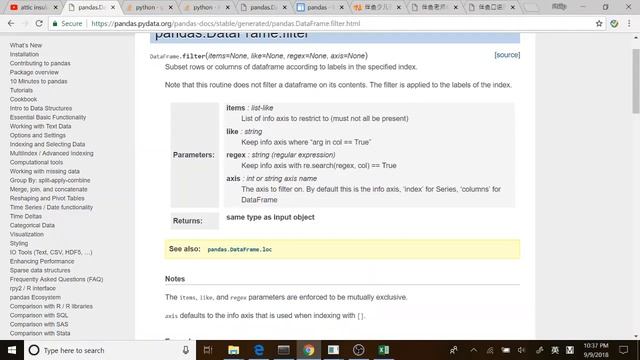The height and width of the screenshot is (360, 640).
Task: Bookmark this page with the star icon
Action: [x=599, y=24]
